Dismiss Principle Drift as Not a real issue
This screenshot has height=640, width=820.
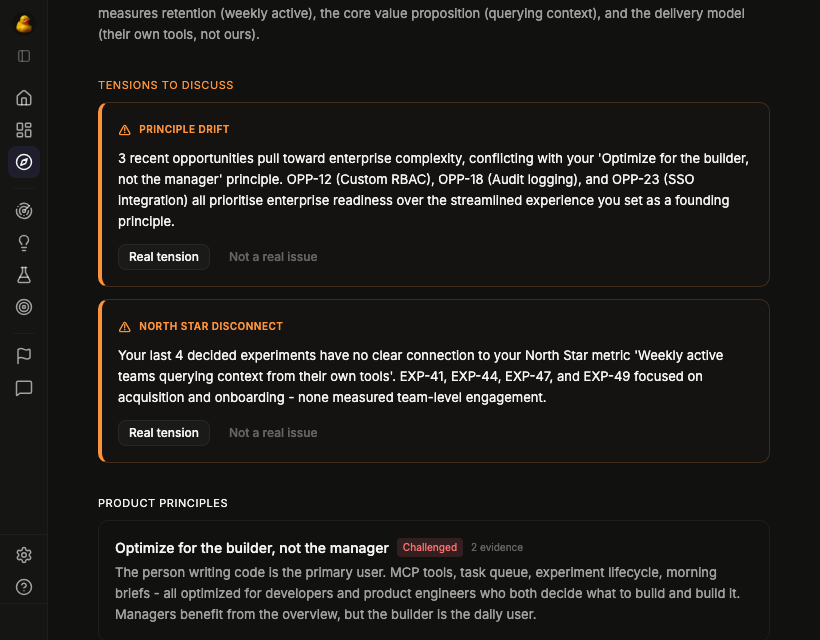272,257
